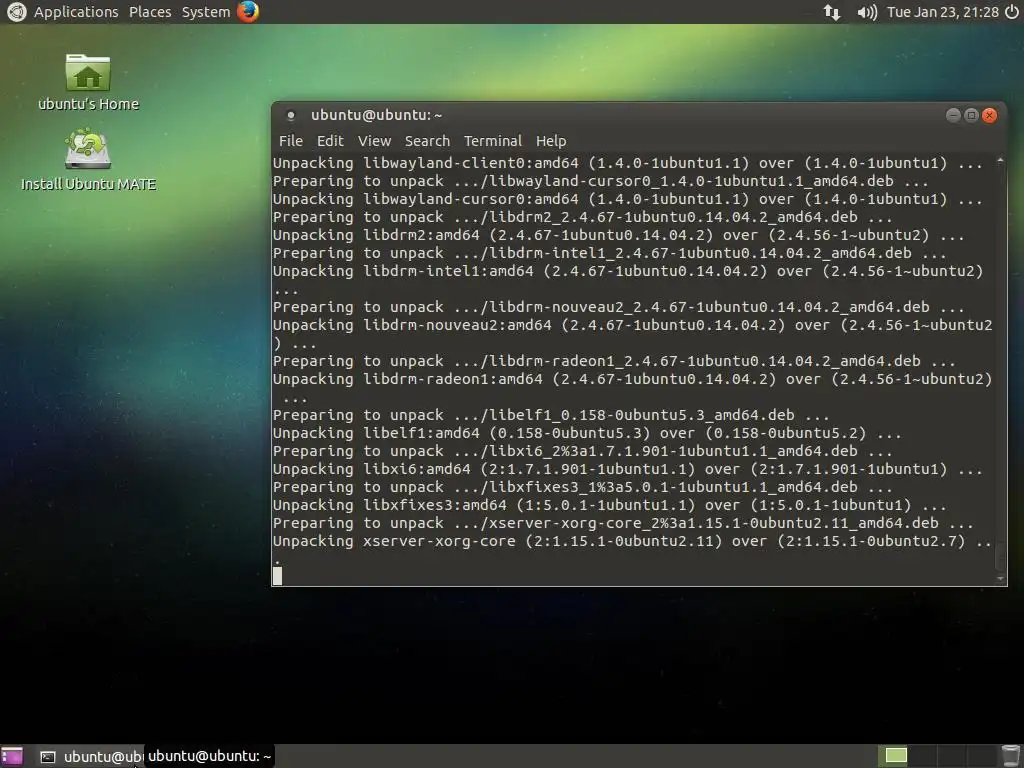Click the date and time clock
The width and height of the screenshot is (1024, 768).
coord(942,12)
